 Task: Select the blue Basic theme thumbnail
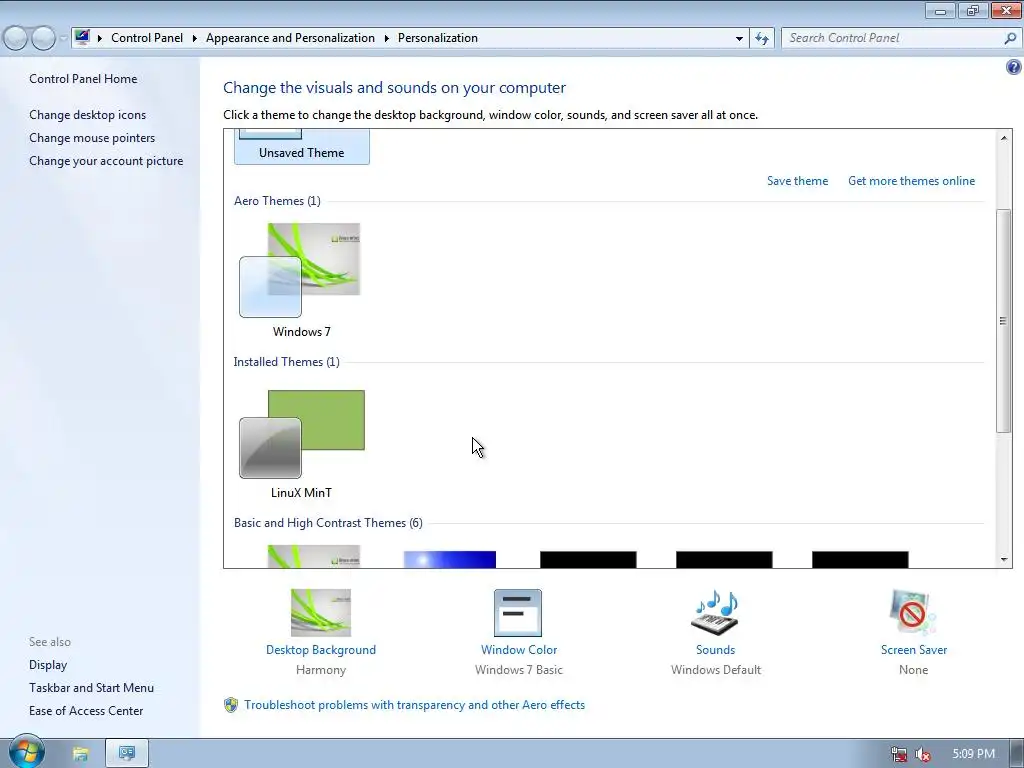coord(449,559)
